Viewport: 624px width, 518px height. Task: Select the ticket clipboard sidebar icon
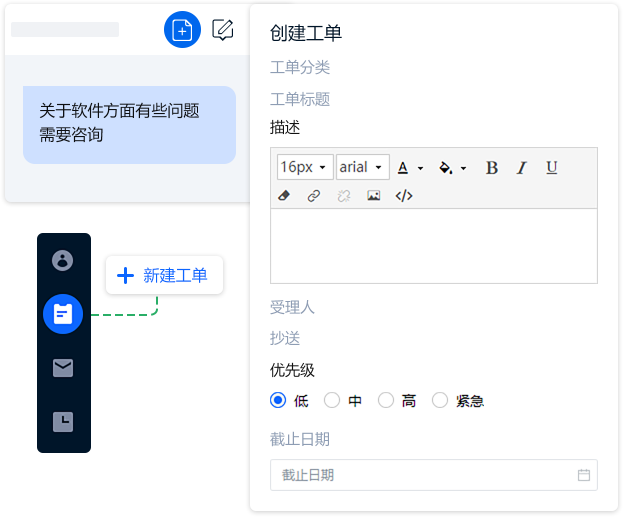(x=63, y=314)
